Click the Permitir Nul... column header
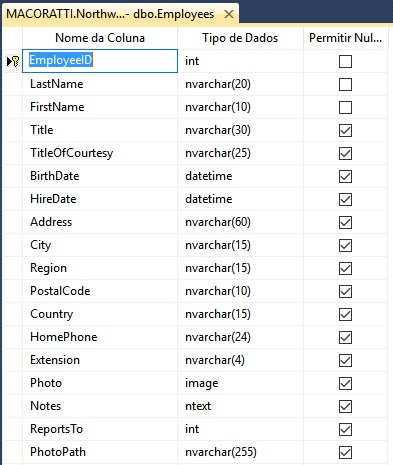Image resolution: width=393 pixels, height=465 pixels. point(345,38)
